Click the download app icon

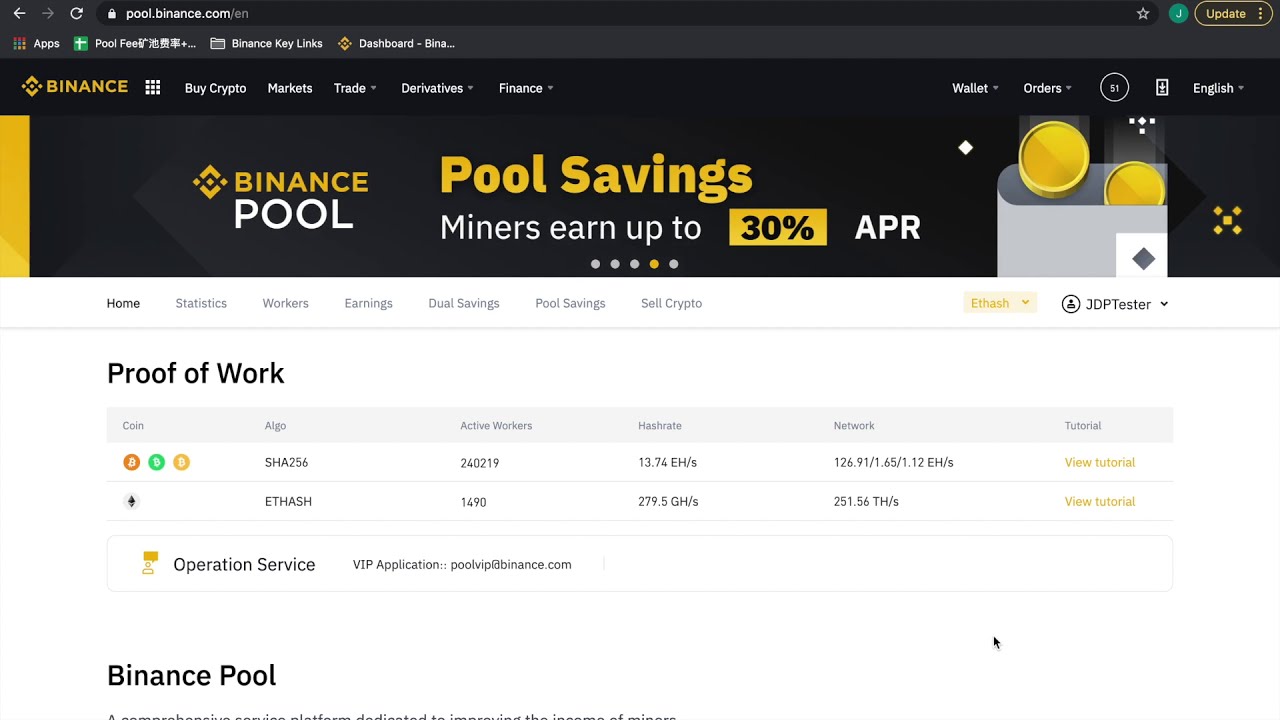[x=1162, y=88]
